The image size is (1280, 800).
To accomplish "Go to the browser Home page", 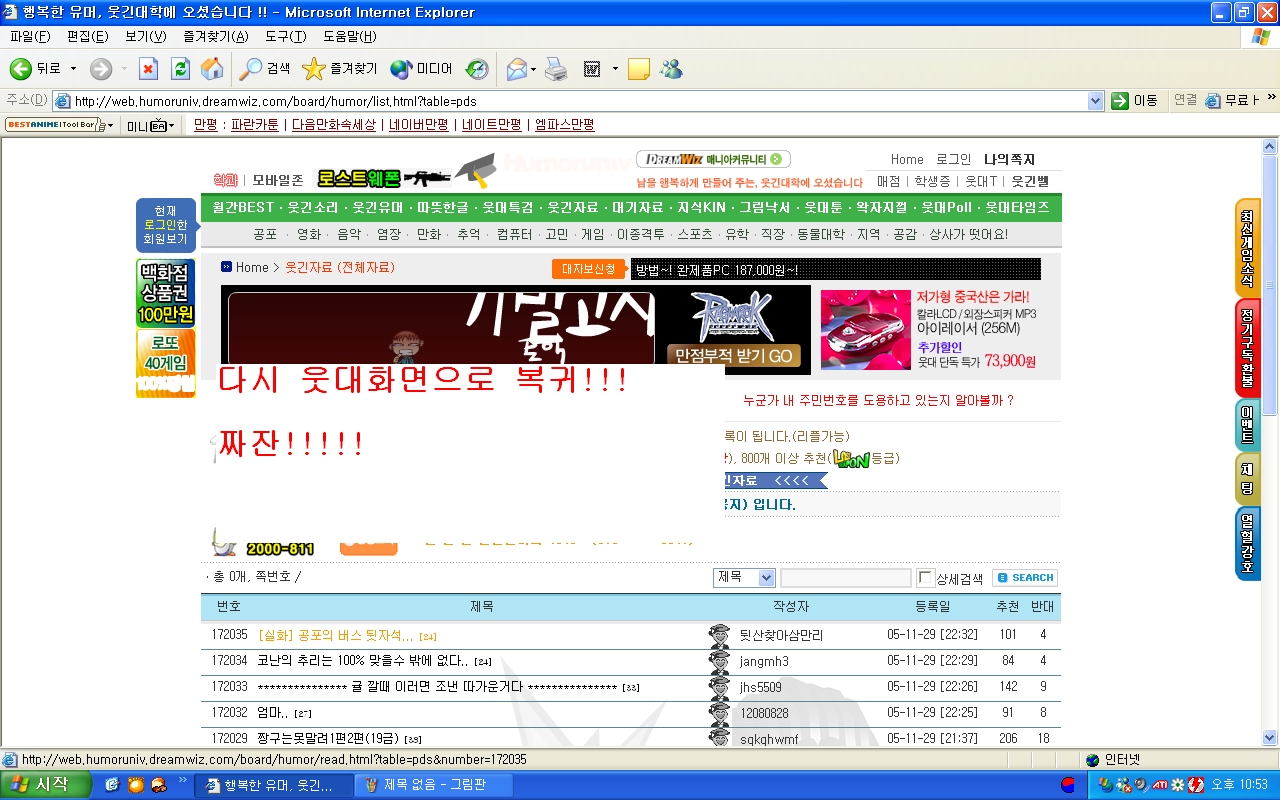I will click(212, 69).
